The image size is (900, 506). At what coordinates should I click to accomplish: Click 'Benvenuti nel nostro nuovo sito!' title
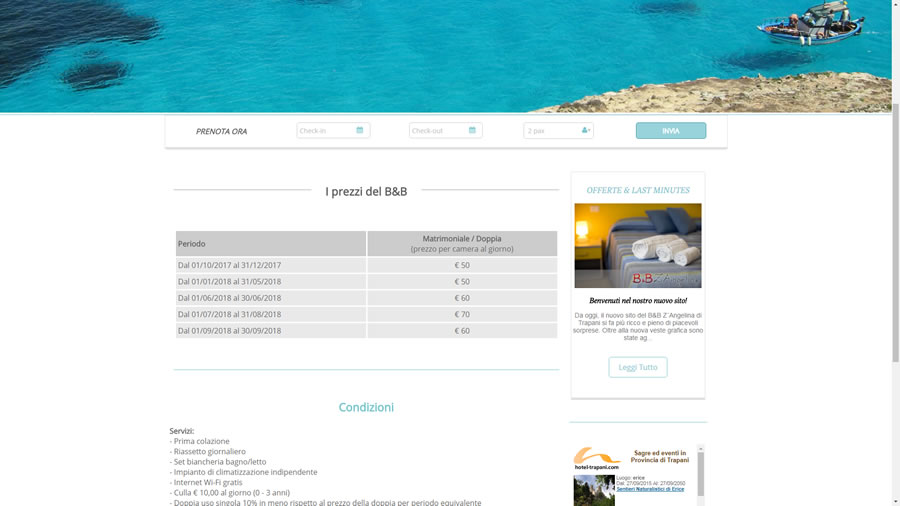pos(638,301)
